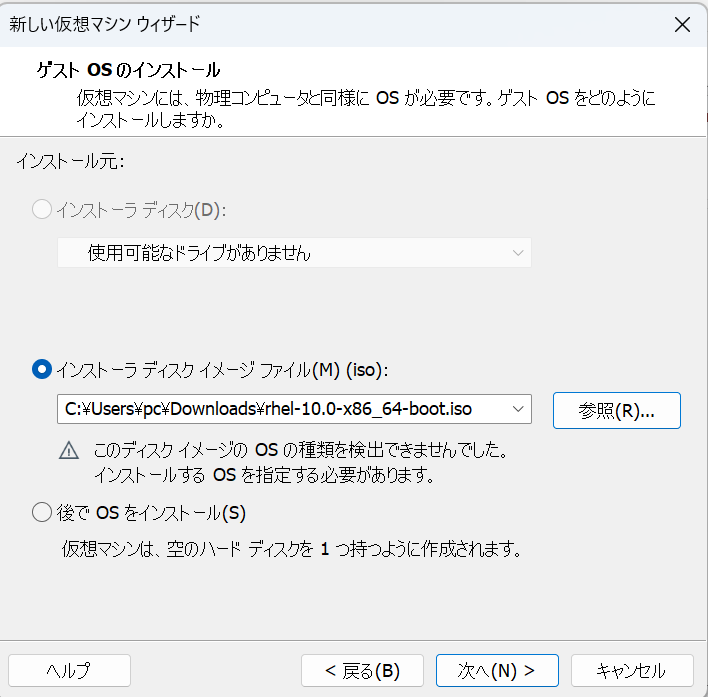Click the empty hard disk description text
Viewport: 708px width, 697px height.
291,549
